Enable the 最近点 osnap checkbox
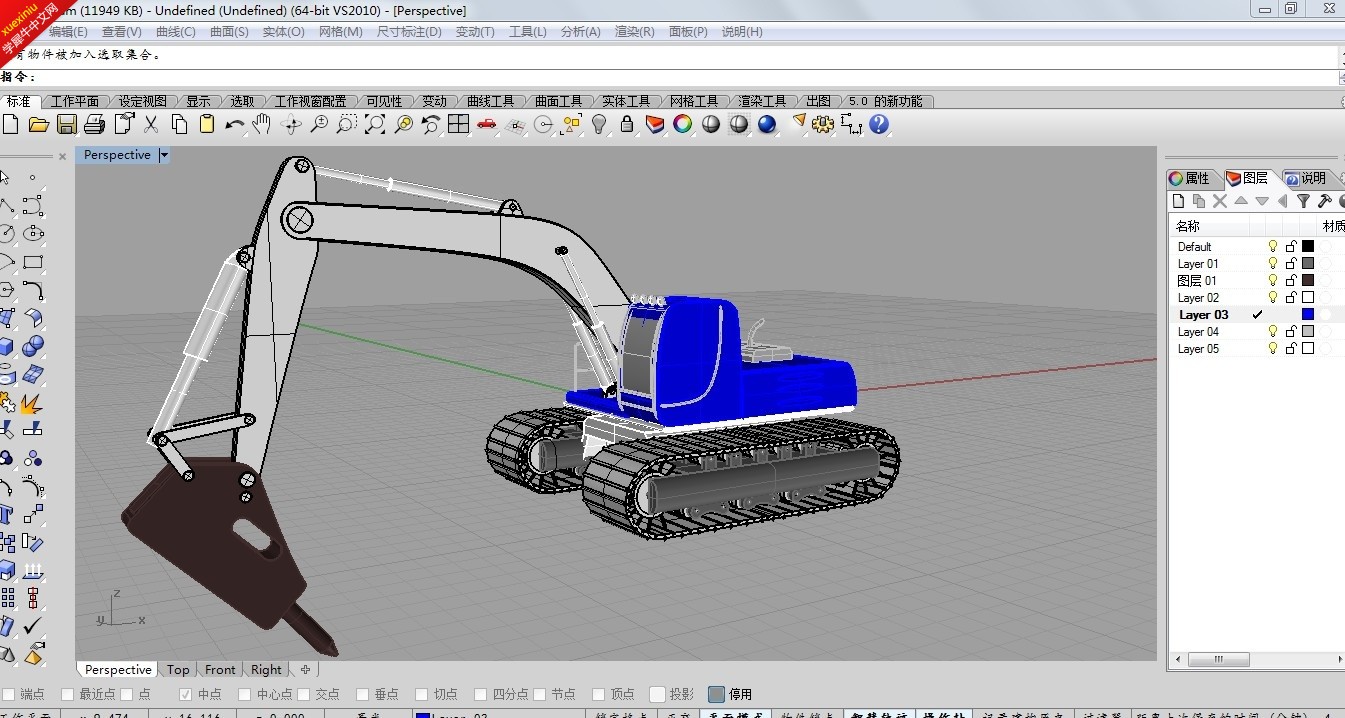1345x718 pixels. click(68, 694)
